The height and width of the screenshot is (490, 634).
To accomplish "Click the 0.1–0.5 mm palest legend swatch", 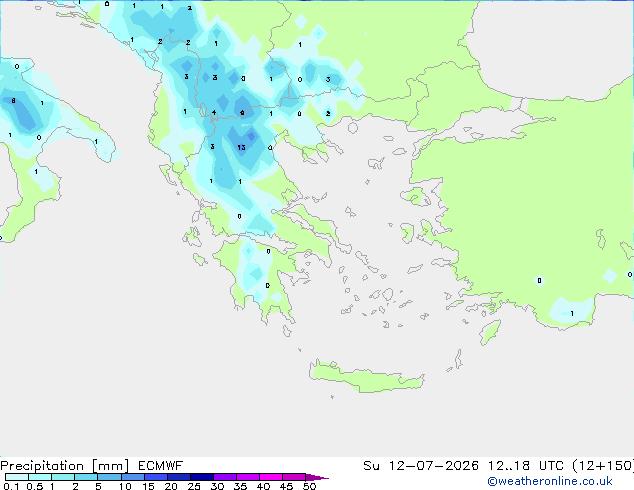I will tap(17, 477).
